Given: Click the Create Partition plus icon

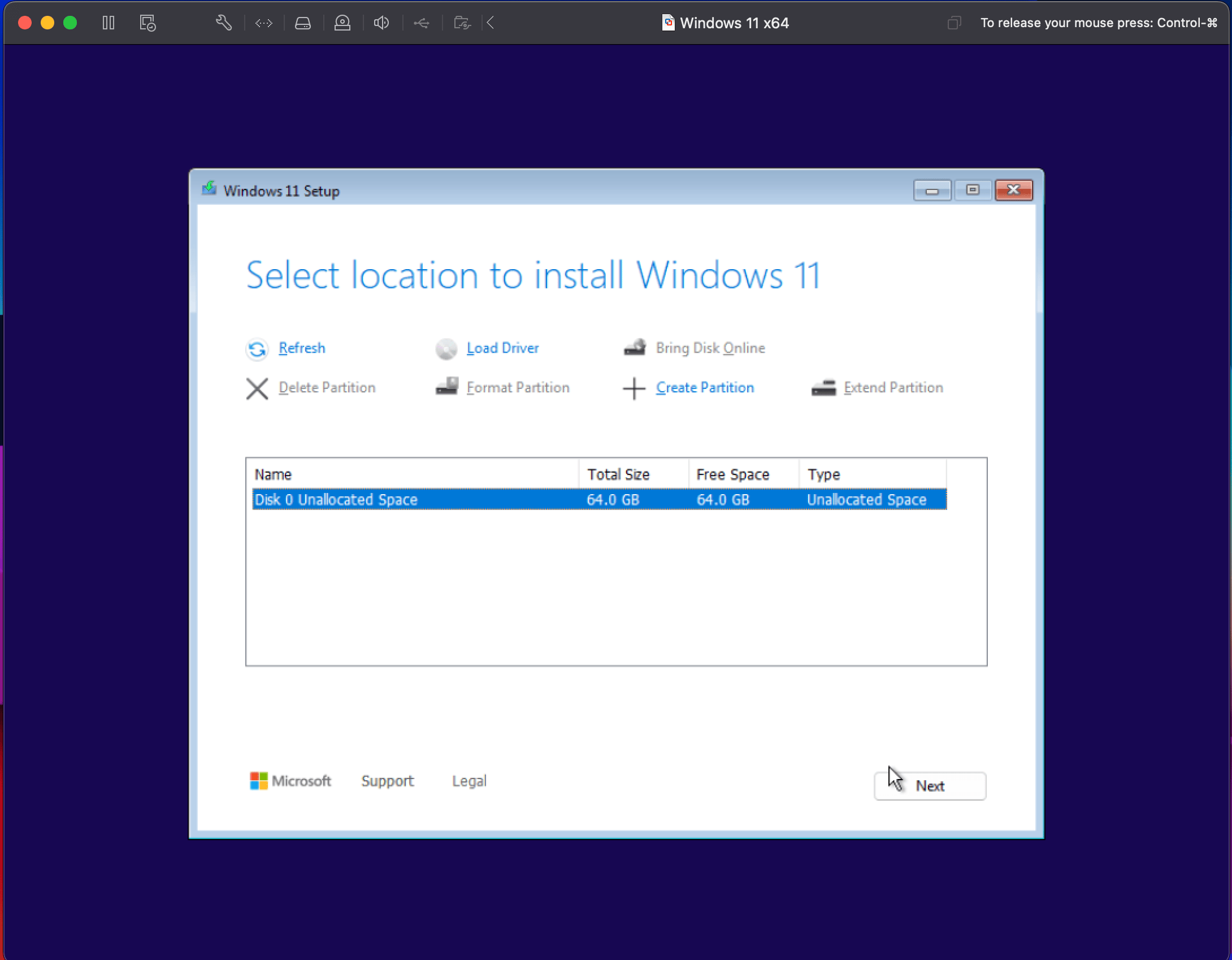Looking at the screenshot, I should click(634, 388).
